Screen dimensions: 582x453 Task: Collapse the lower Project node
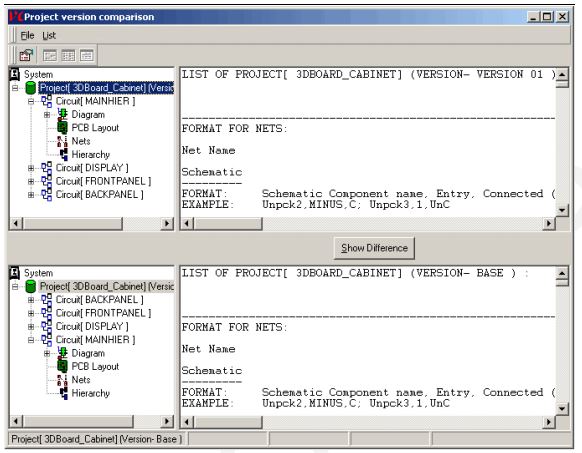point(15,287)
